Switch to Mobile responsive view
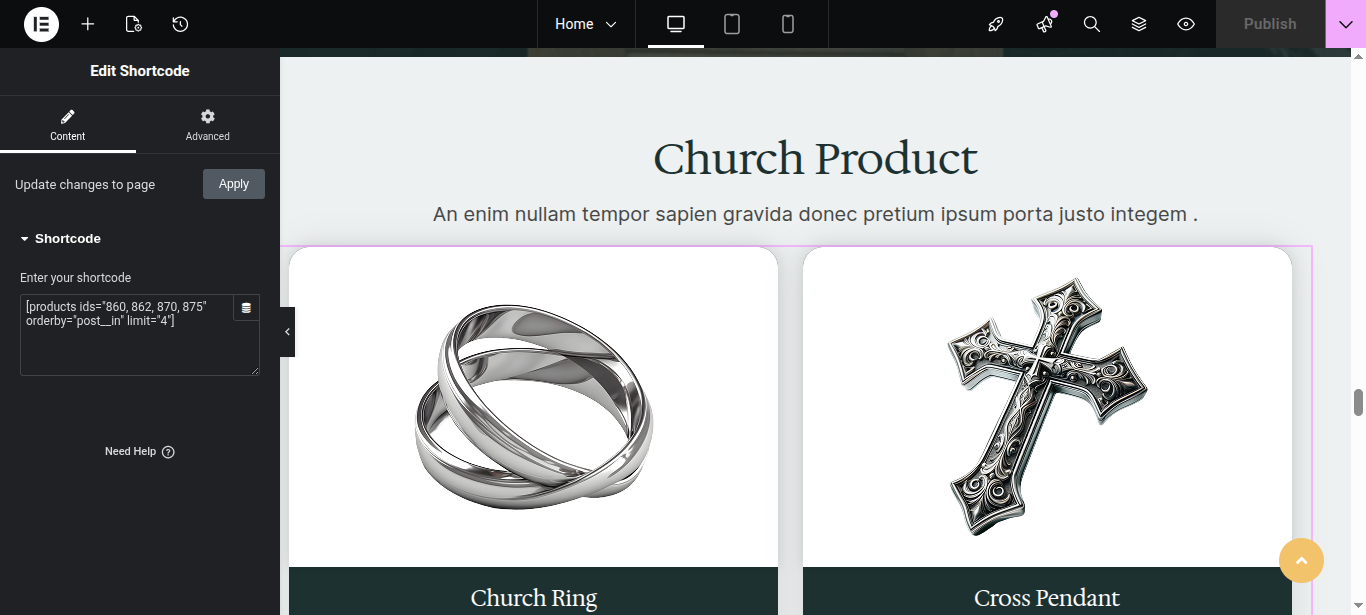 (x=788, y=24)
